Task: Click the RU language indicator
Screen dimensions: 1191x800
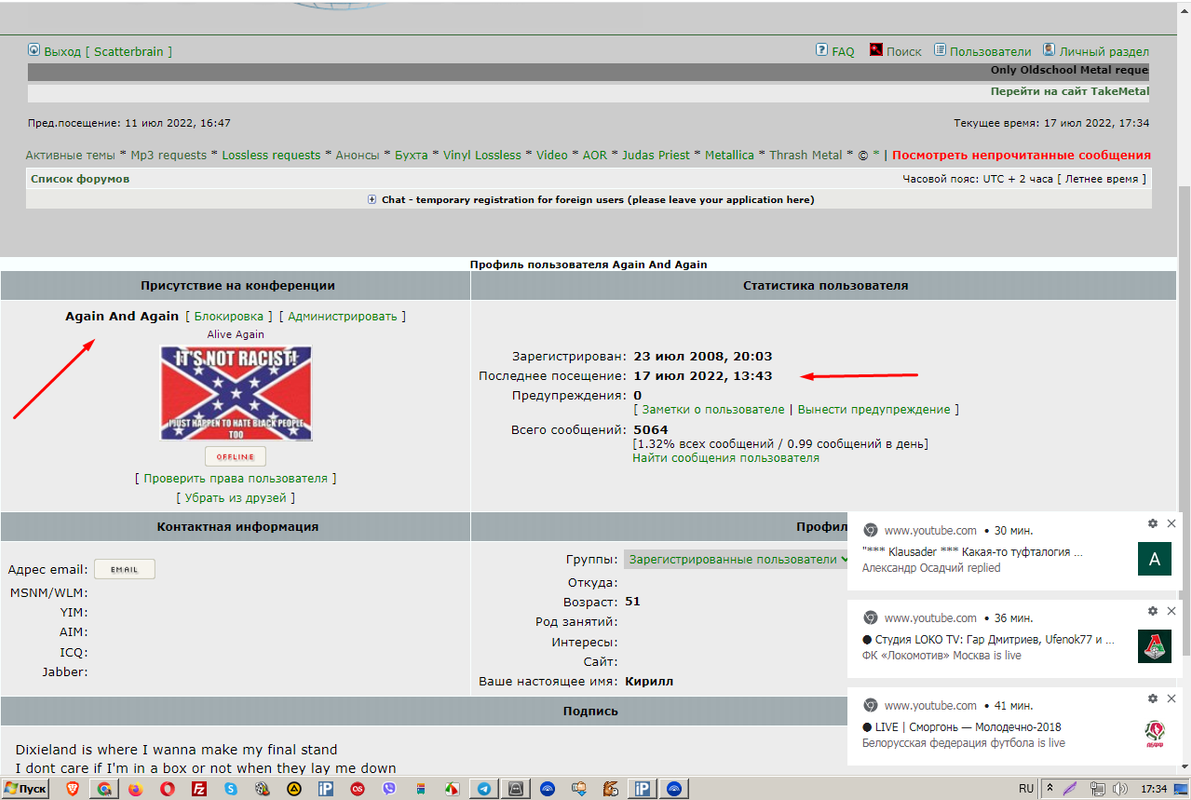Action: [x=1026, y=789]
